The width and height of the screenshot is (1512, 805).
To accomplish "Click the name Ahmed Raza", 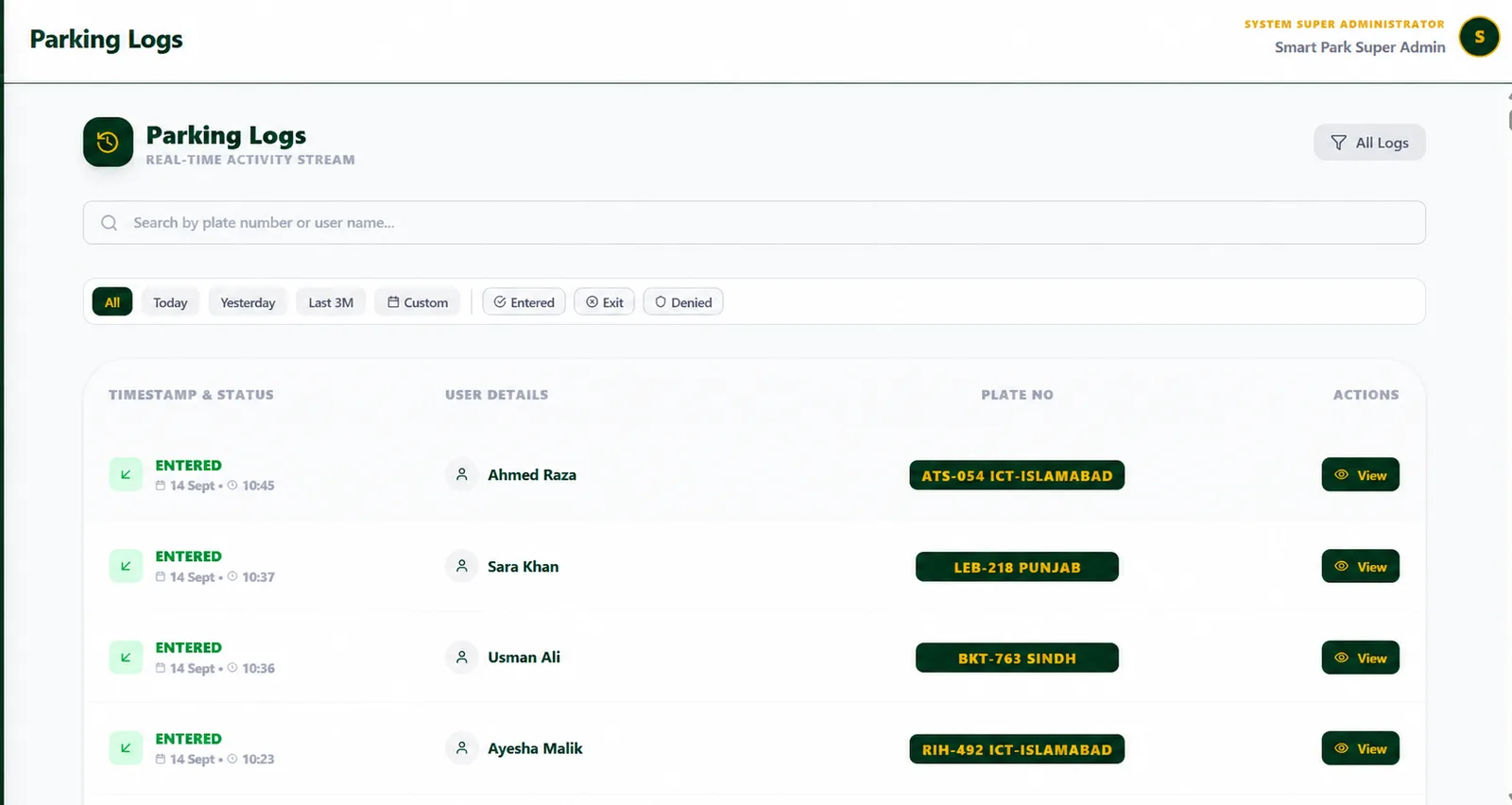I will [x=532, y=475].
